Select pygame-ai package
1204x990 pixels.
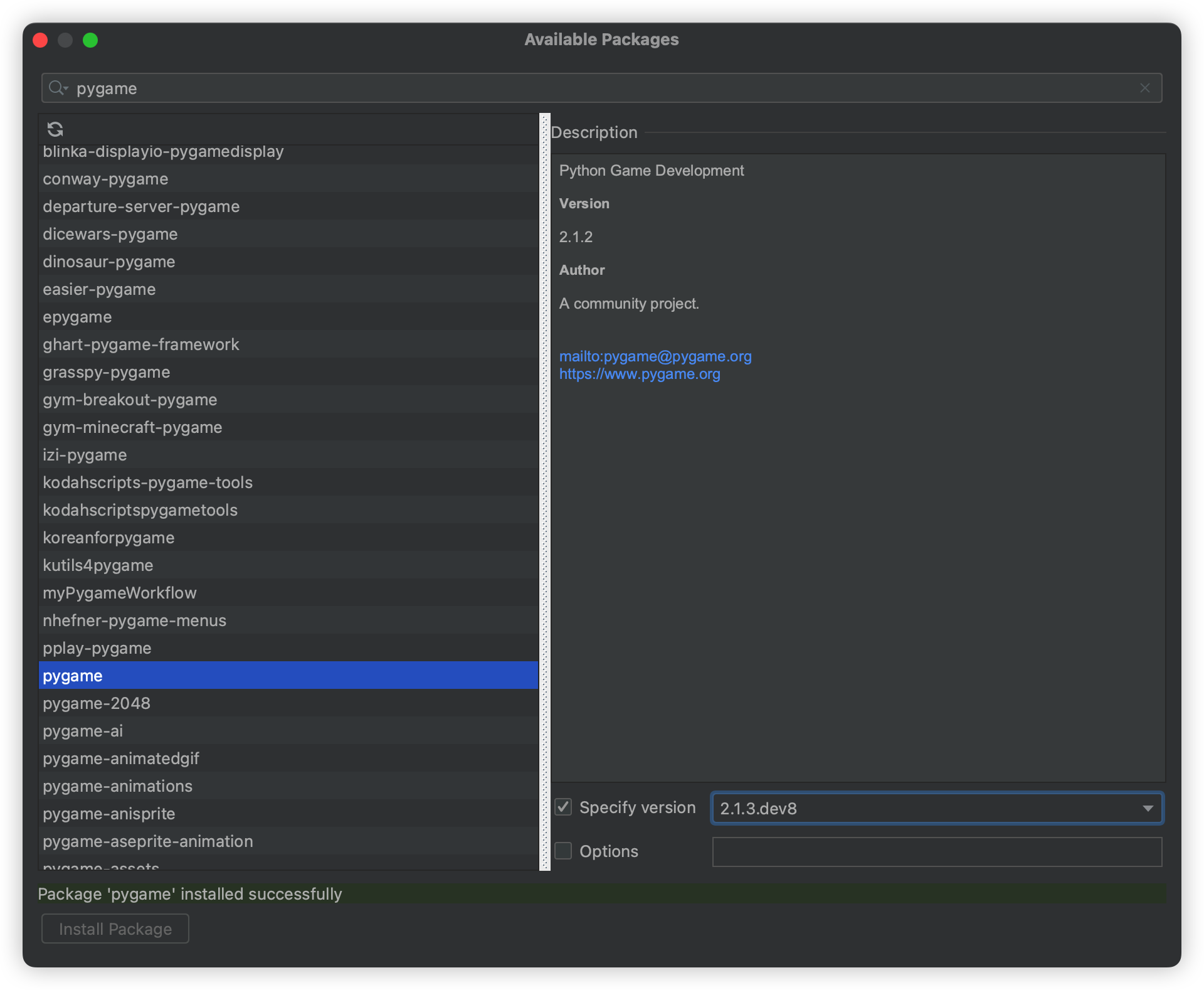288,731
